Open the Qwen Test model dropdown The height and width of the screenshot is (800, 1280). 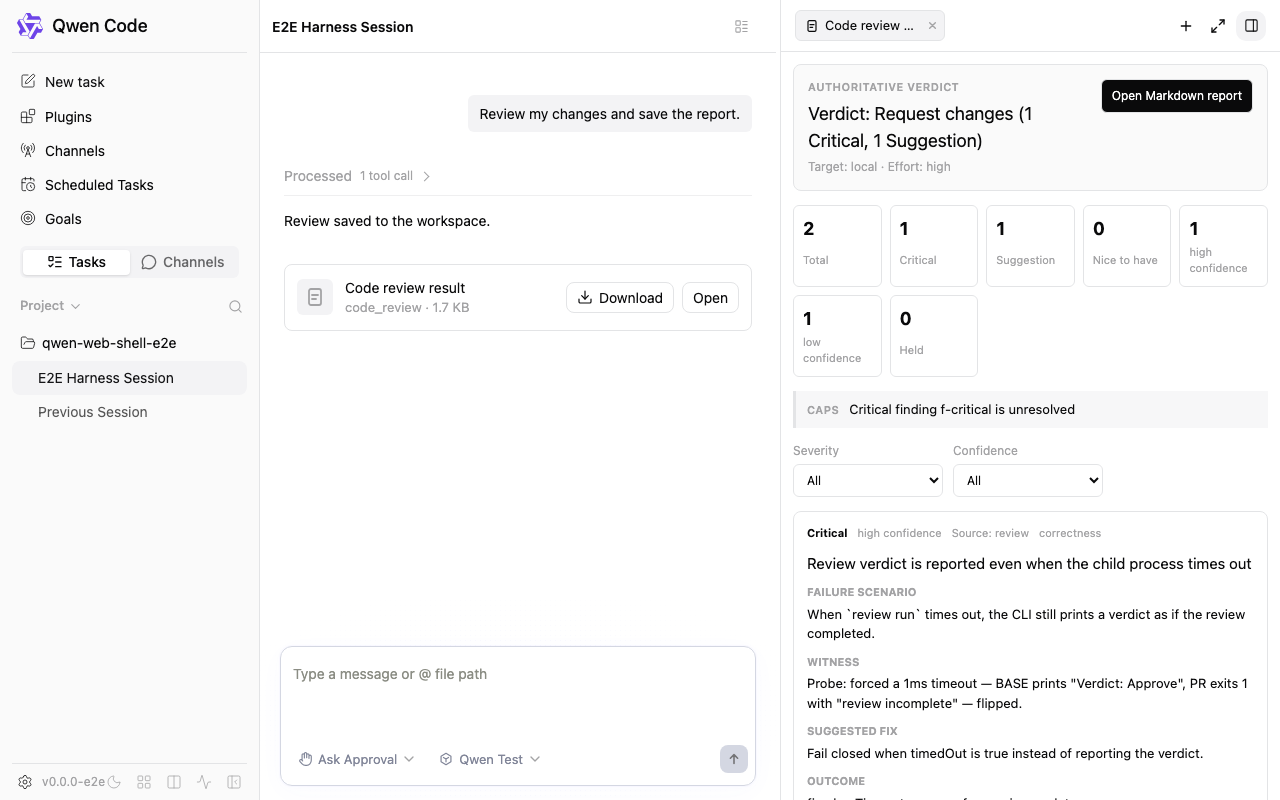(x=490, y=759)
